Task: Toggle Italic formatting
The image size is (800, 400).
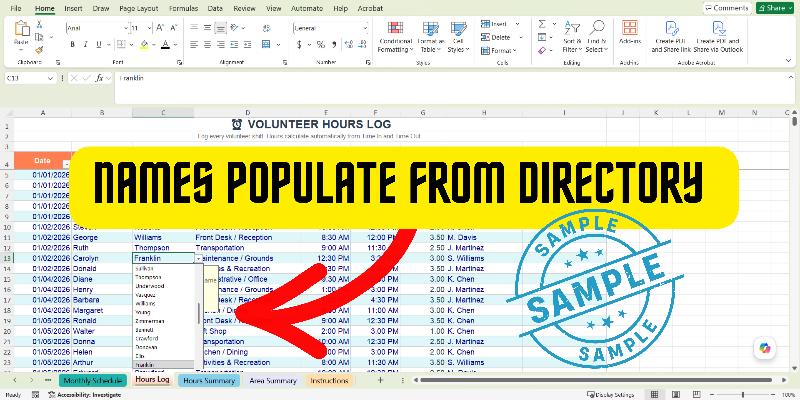Action: 86,44
